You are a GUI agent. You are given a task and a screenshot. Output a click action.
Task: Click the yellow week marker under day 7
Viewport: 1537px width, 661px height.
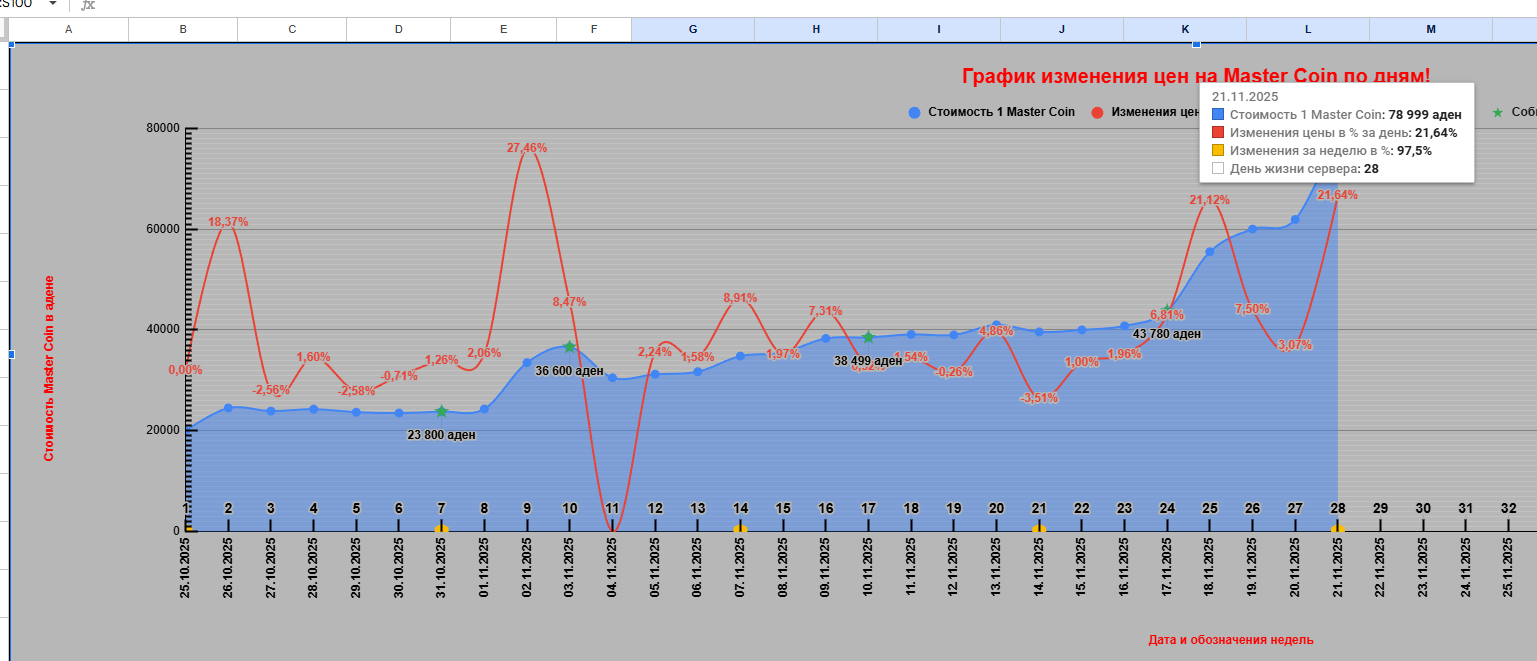(x=441, y=529)
